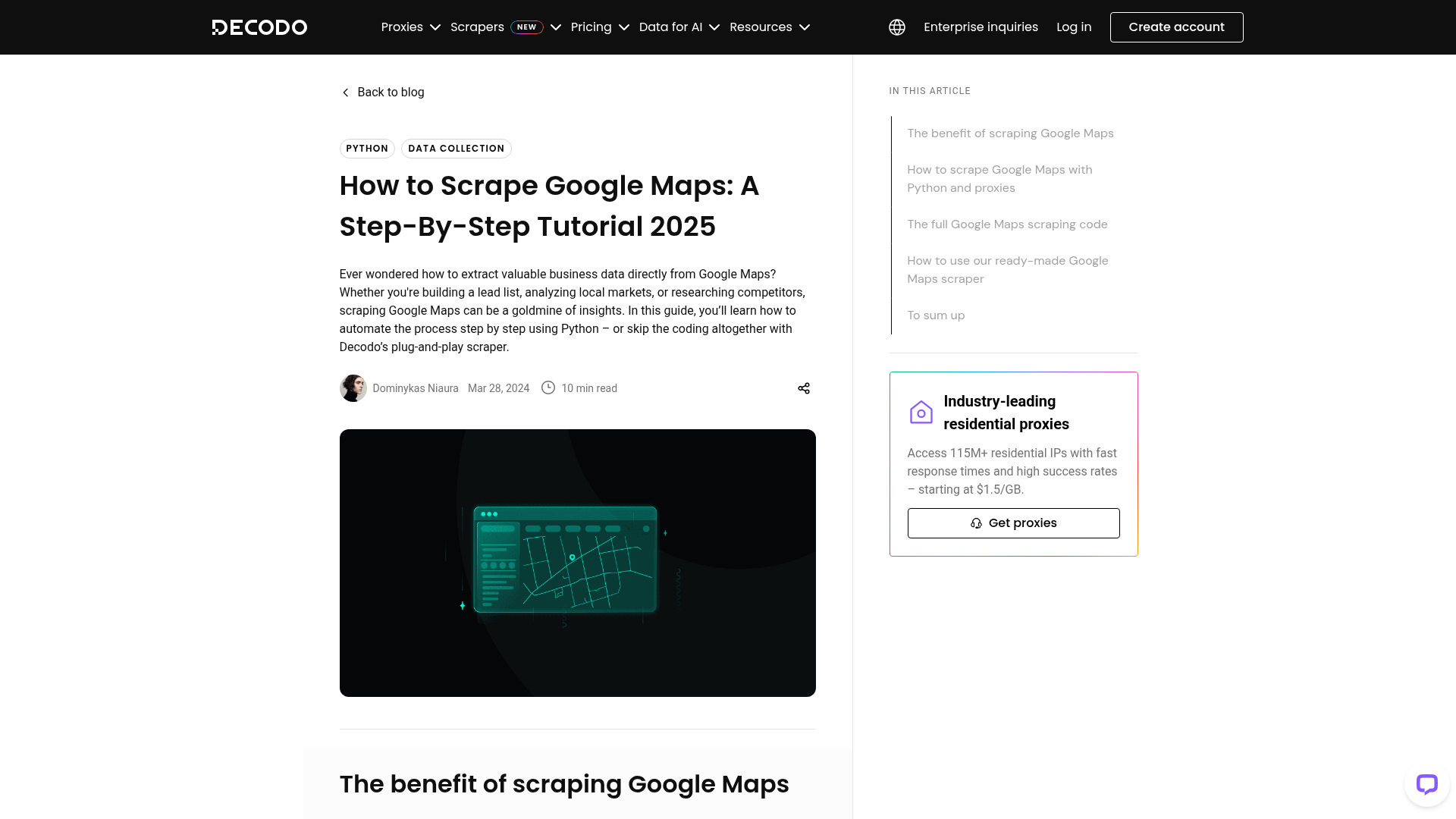The image size is (1456, 819).
Task: Click the clock icon by 10 min read
Action: 548,388
